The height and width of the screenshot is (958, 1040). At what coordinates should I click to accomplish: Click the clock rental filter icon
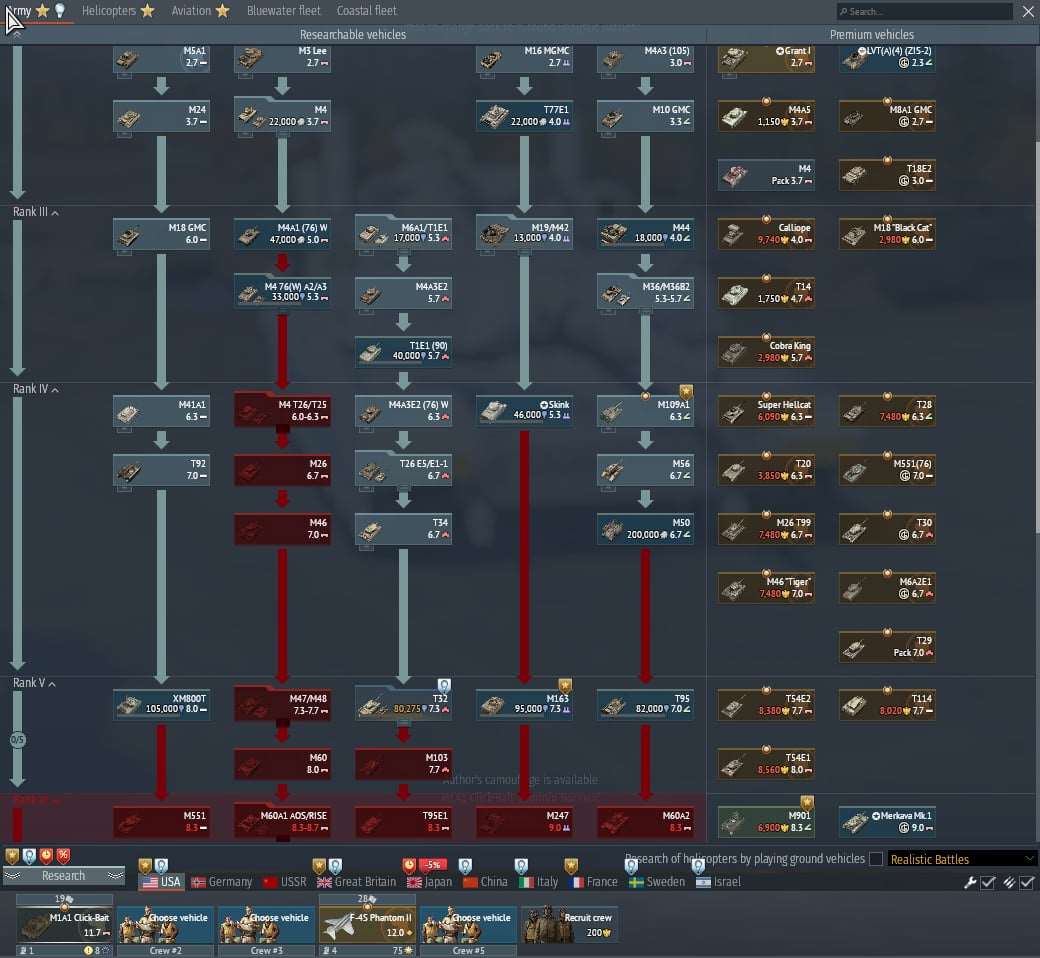tap(46, 856)
